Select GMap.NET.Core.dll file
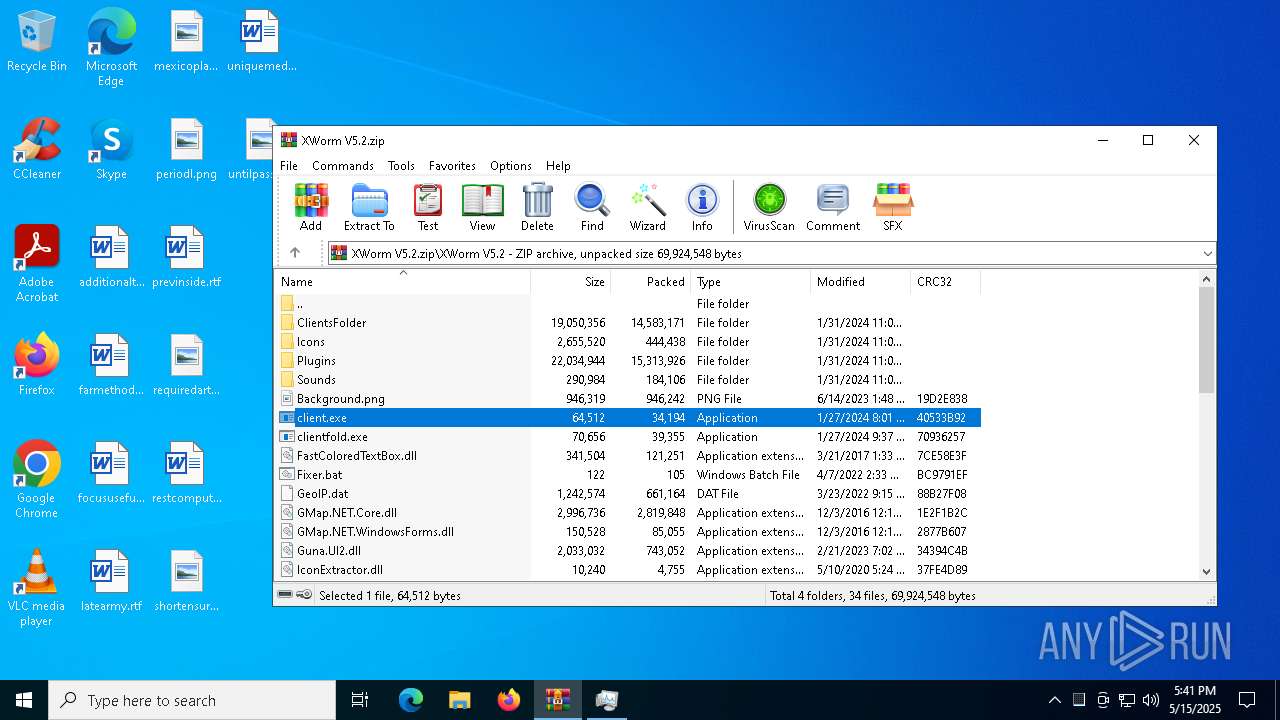The height and width of the screenshot is (720, 1280). [628, 513]
